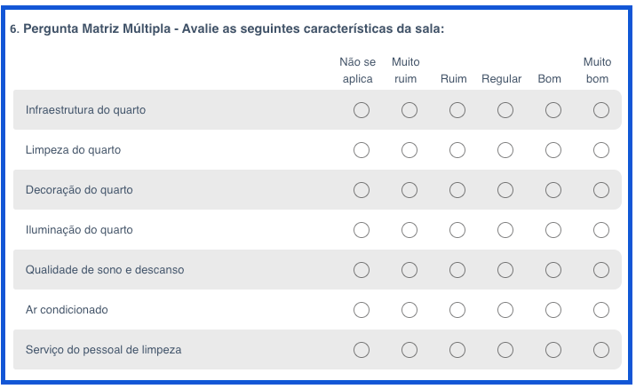Image resolution: width=636 pixels, height=389 pixels.
Task: Rate Decoração do quarto as Ruim
Action: [x=457, y=190]
